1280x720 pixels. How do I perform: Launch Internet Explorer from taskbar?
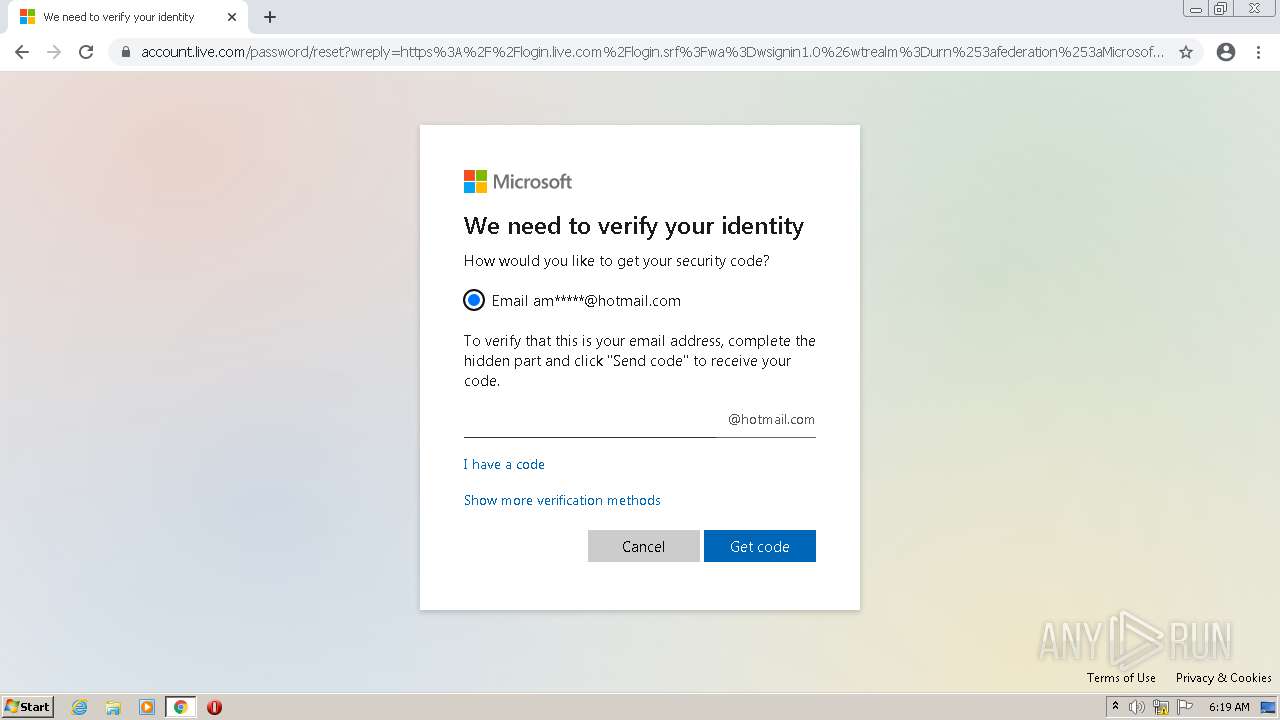(80, 707)
